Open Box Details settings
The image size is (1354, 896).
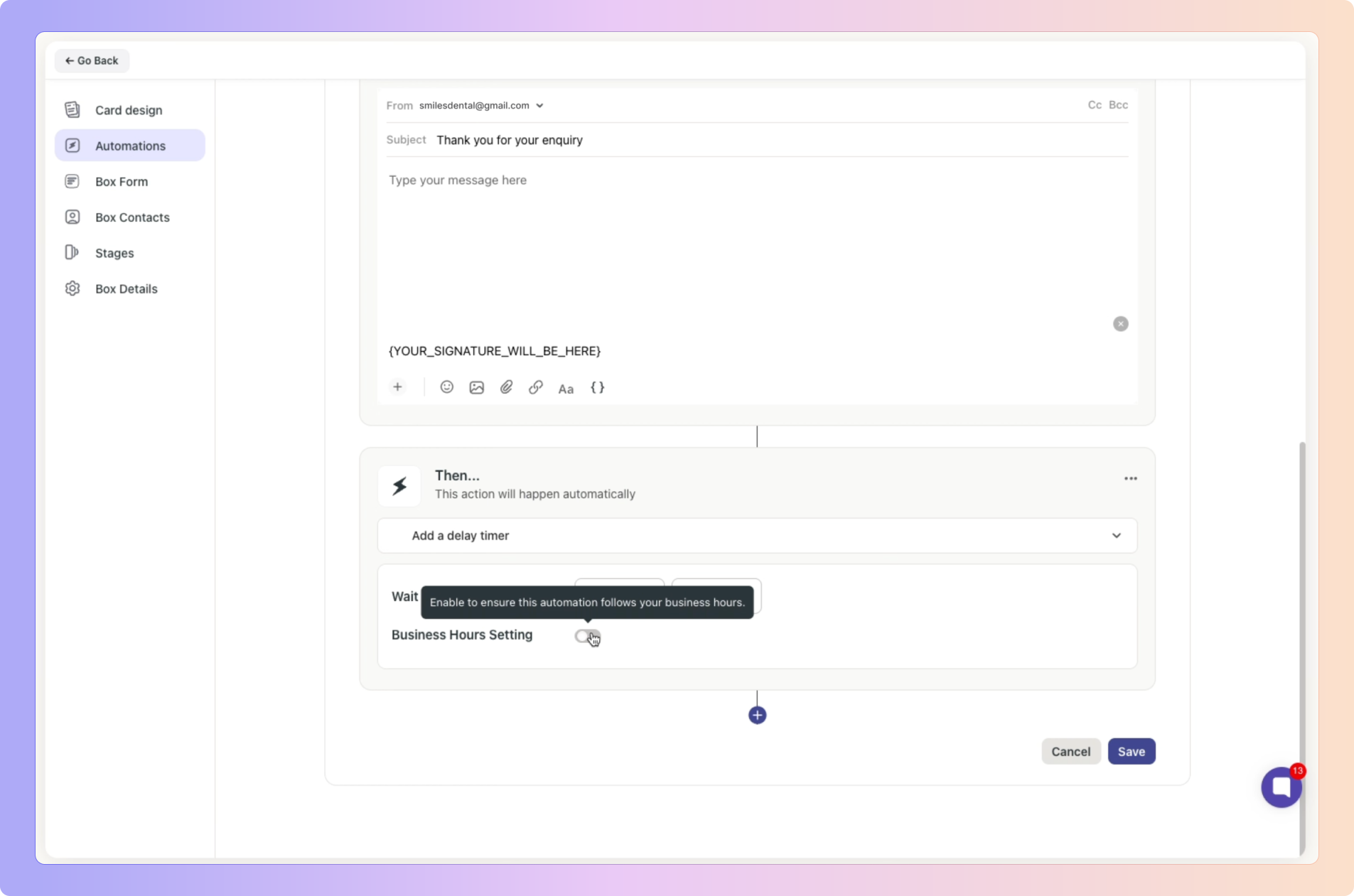130,288
